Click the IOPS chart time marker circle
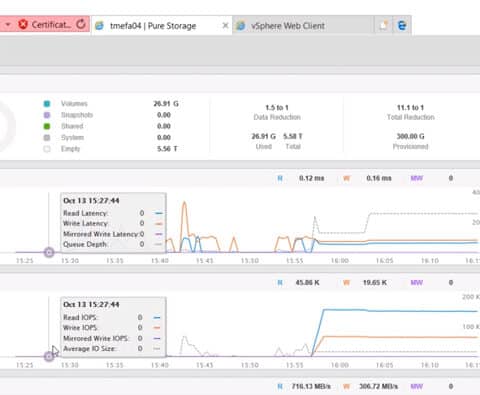The height and width of the screenshot is (395, 480). 49,356
